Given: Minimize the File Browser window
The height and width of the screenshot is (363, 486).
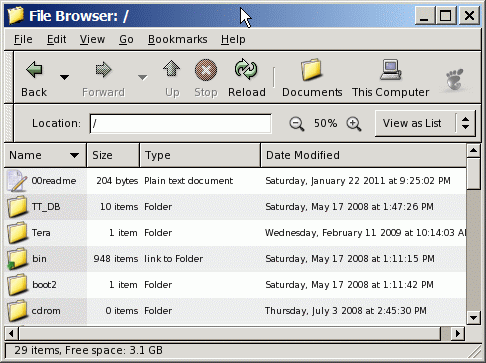Looking at the screenshot, I should [x=424, y=15].
